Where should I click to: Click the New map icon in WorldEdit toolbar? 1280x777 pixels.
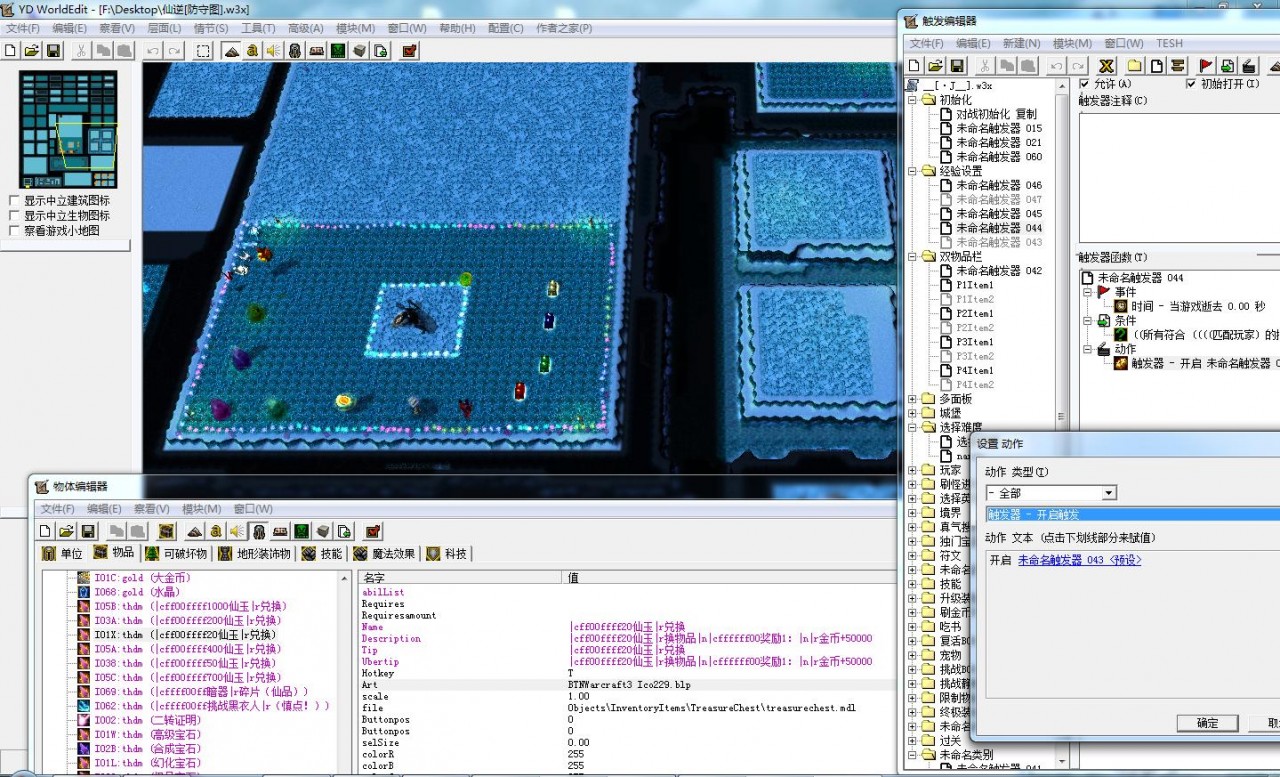tap(10, 50)
